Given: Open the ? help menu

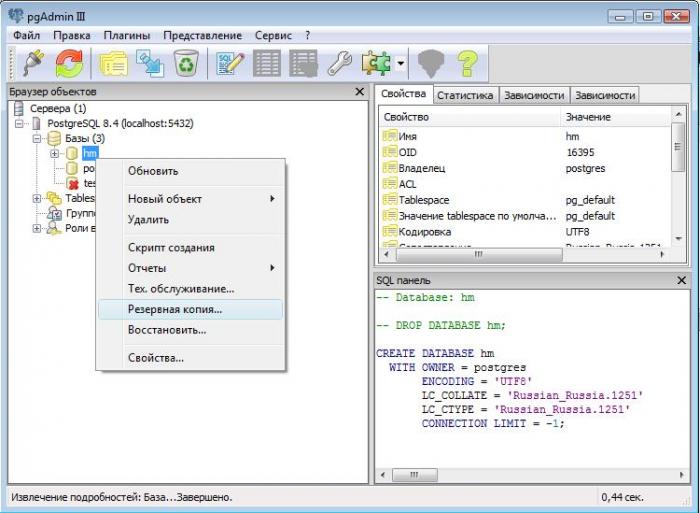Looking at the screenshot, I should (x=308, y=35).
